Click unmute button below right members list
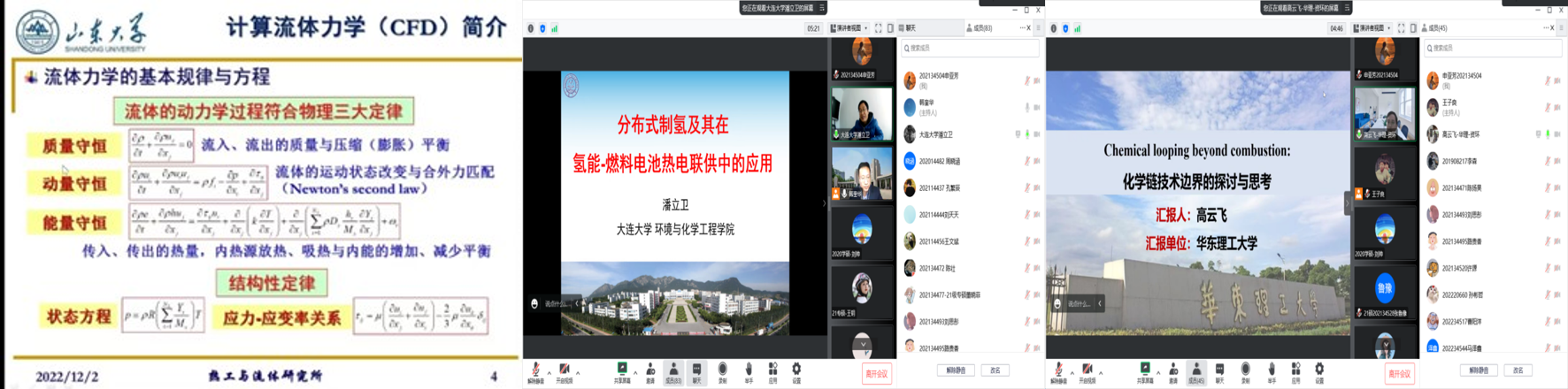Screen dimensions: 1568x389 click(1479, 370)
